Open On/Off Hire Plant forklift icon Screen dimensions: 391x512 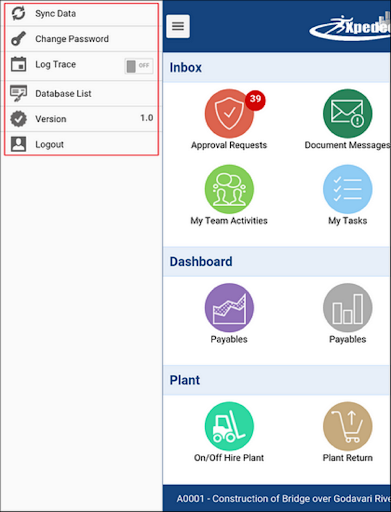[x=229, y=426]
